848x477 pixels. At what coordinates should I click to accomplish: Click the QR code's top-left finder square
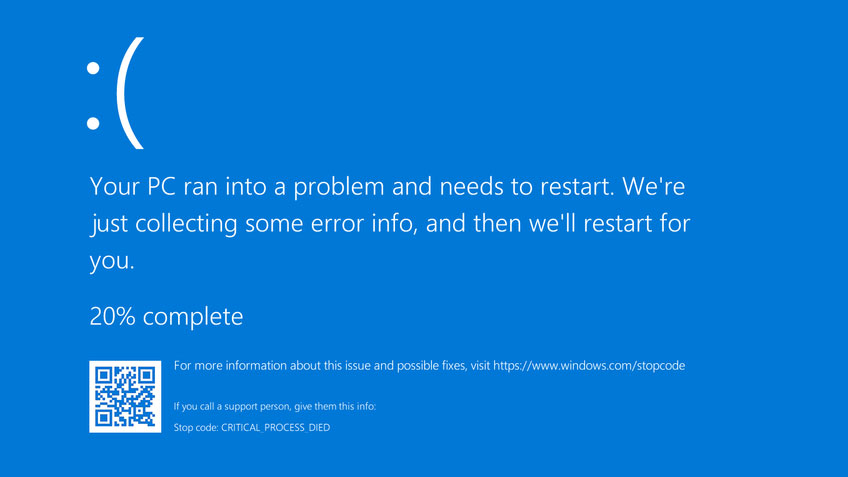pos(104,375)
